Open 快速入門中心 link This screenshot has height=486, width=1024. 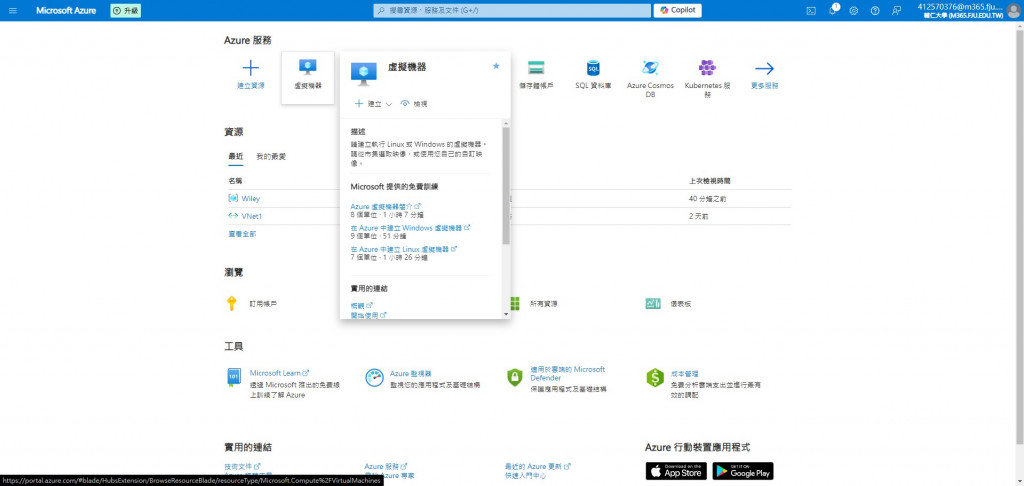(525, 476)
